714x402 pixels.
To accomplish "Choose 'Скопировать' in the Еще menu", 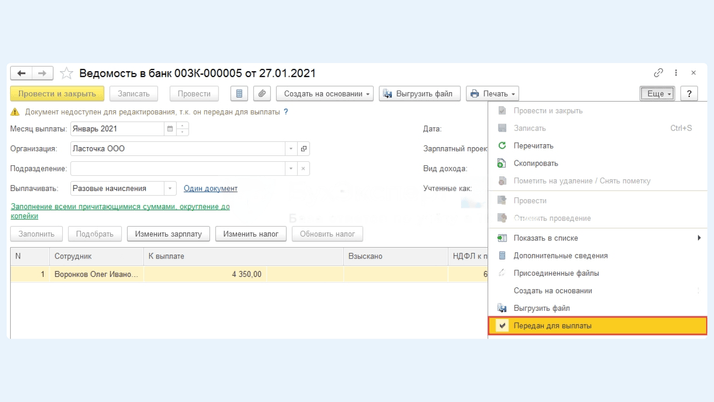I will (x=536, y=163).
